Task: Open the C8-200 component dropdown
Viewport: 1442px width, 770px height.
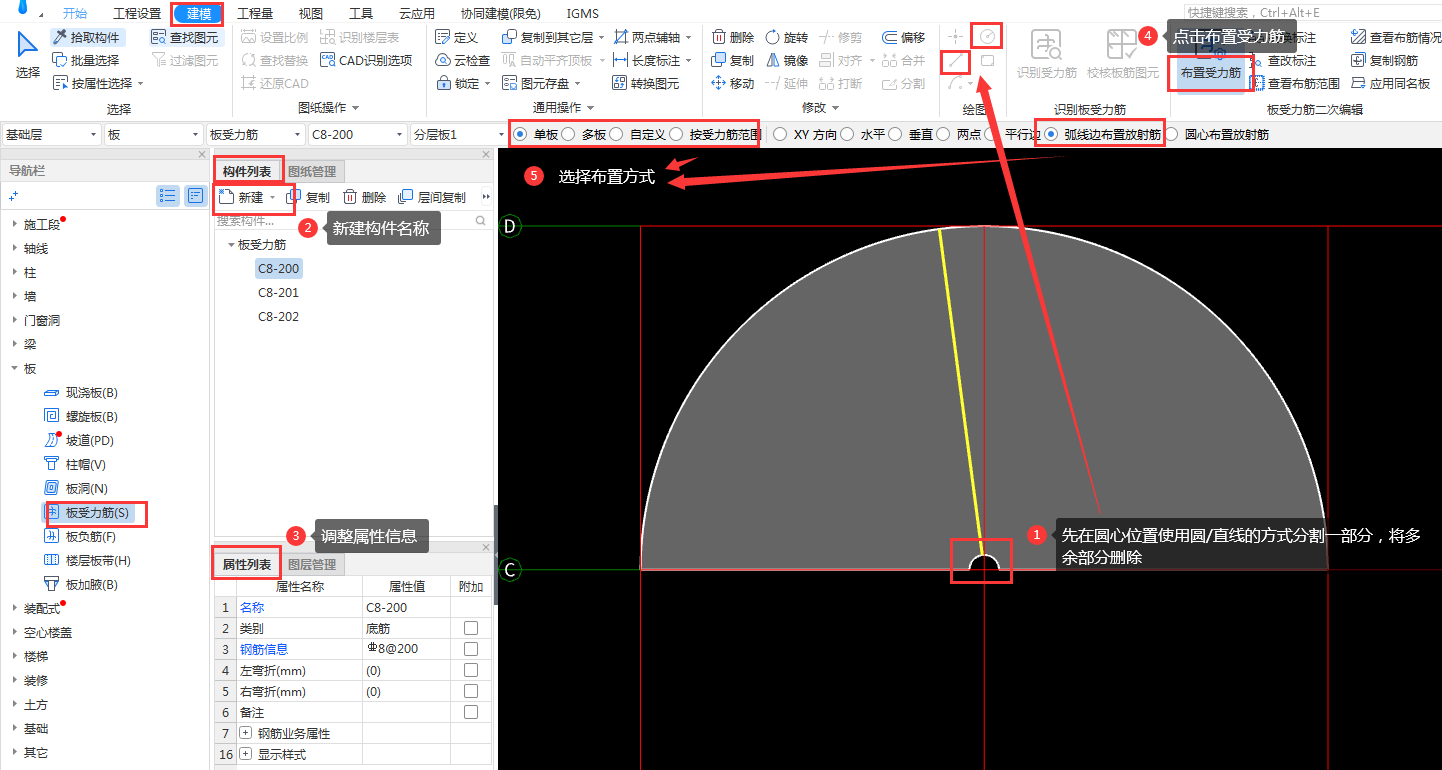Action: 357,134
